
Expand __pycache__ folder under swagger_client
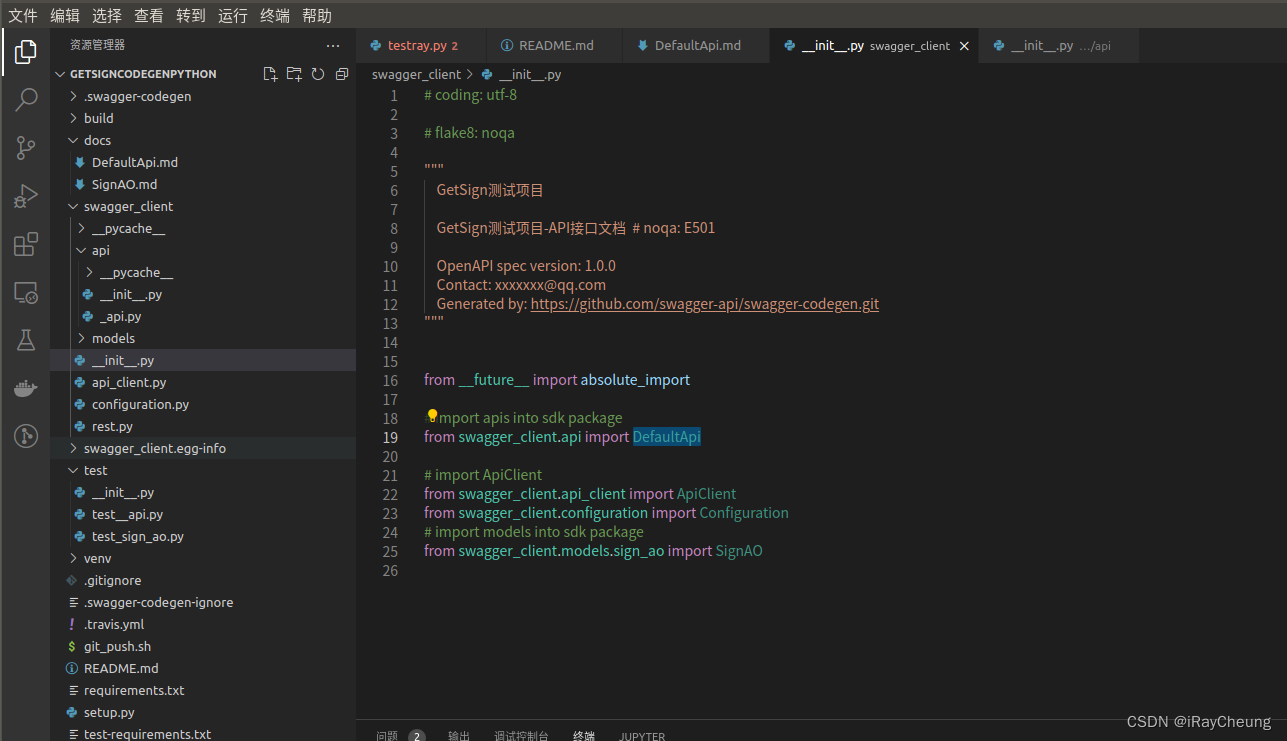tap(203, 228)
